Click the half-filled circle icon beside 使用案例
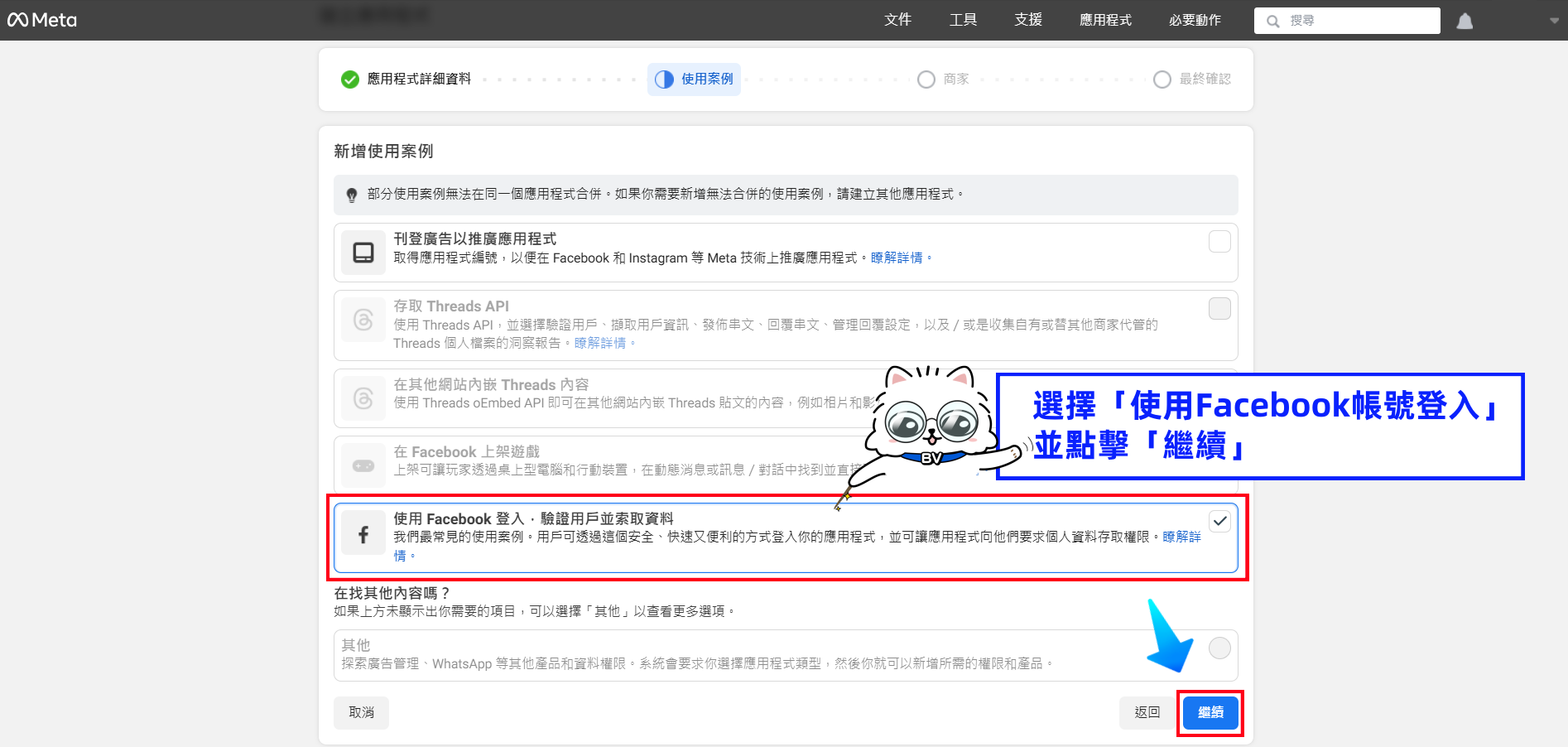This screenshot has width=1568, height=747. point(664,79)
